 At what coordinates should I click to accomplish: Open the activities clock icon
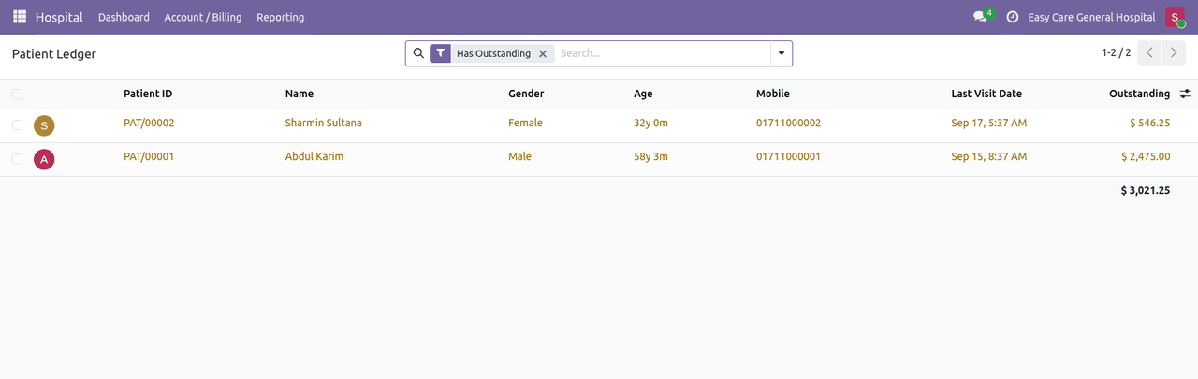1012,17
